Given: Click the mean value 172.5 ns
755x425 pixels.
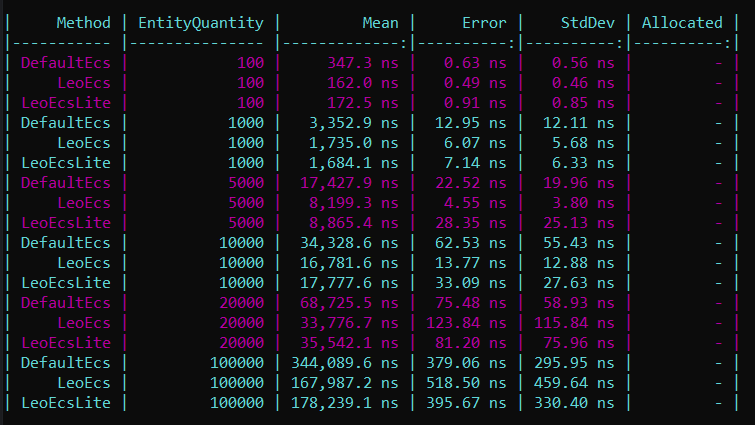Looking at the screenshot, I should pyautogui.click(x=363, y=103).
